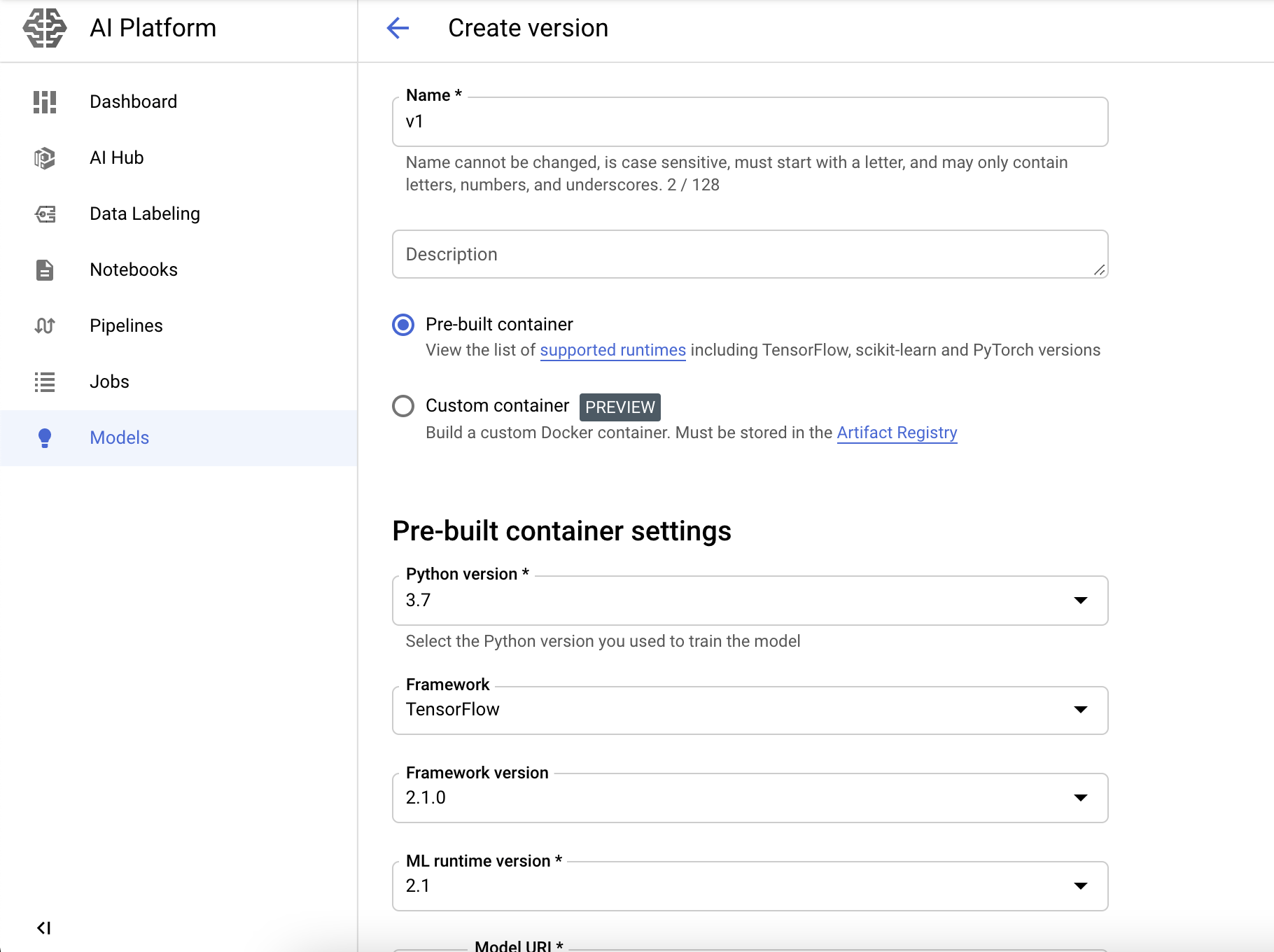Expand the Framework version dropdown

click(x=749, y=798)
